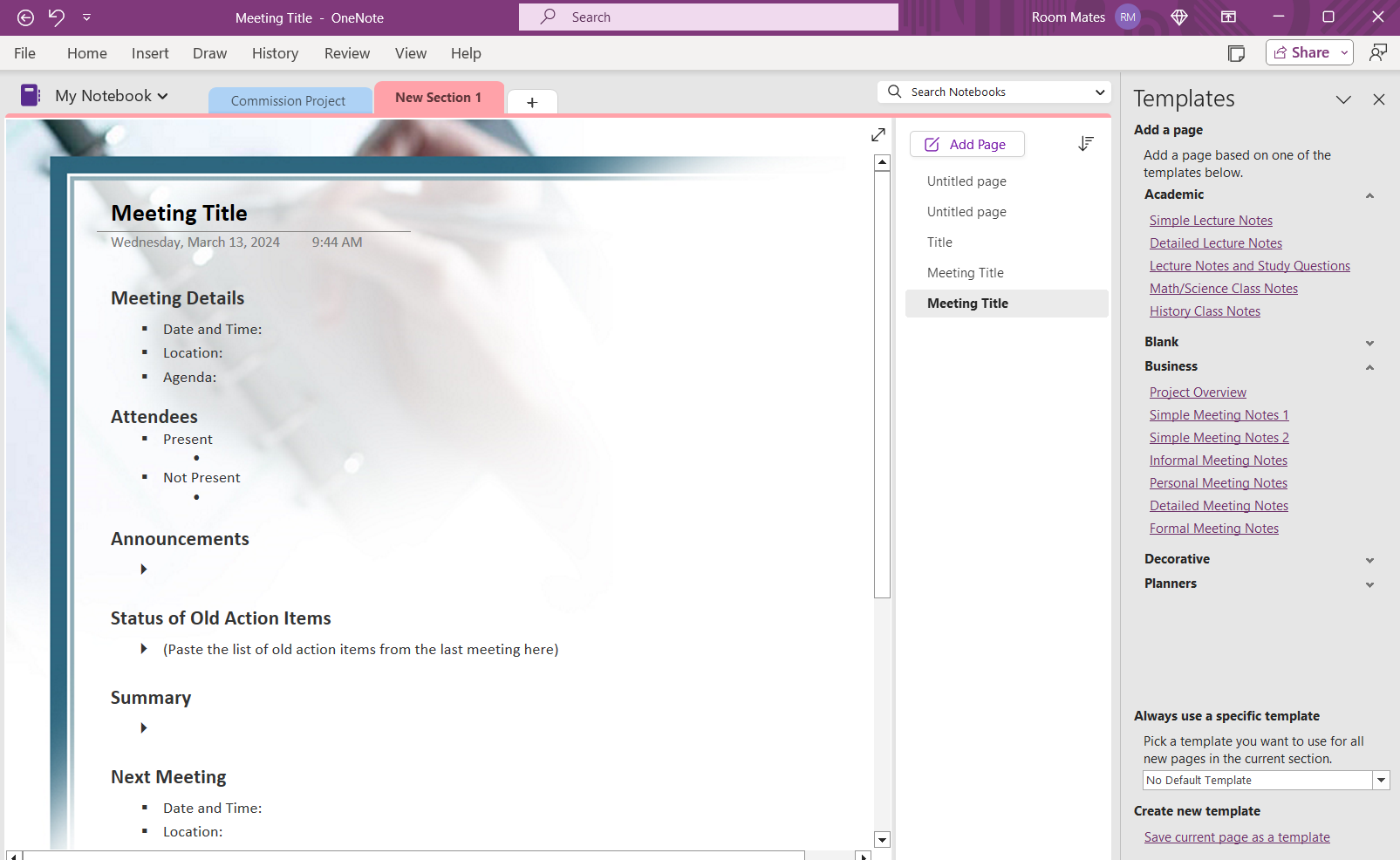This screenshot has width=1400, height=860.
Task: Select the selected bold Meeting Title page
Action: pyautogui.click(x=1007, y=304)
